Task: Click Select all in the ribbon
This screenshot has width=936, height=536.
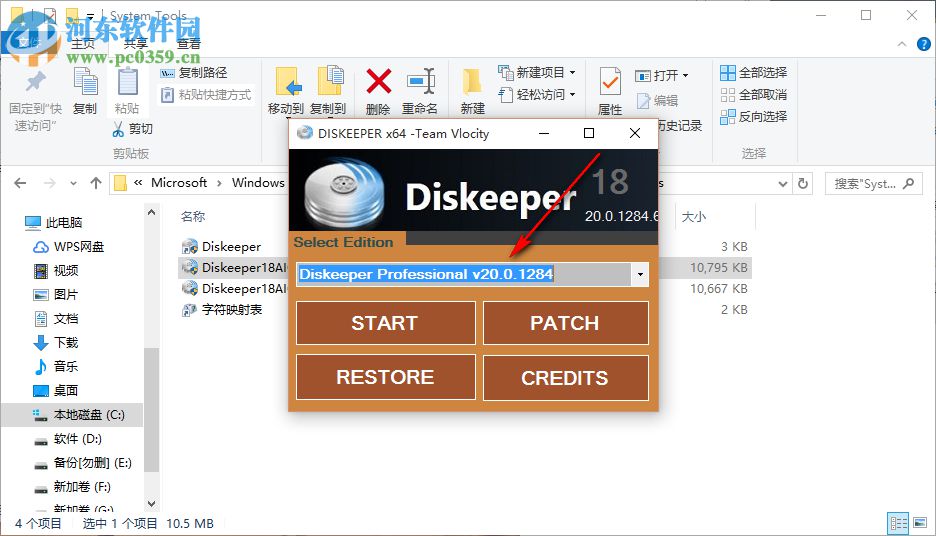Action: (x=753, y=73)
